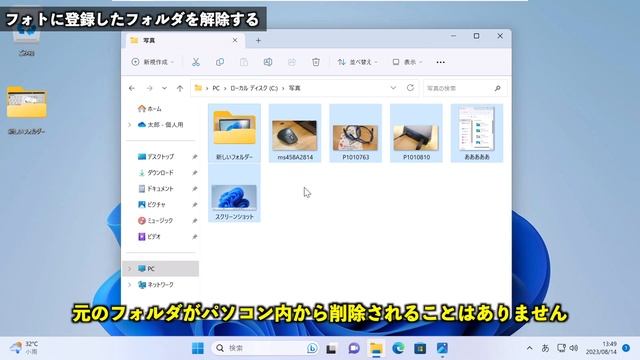Open Microsoft Store from taskbar
Image resolution: width=640 pixels, height=360 pixels.
click(420, 348)
